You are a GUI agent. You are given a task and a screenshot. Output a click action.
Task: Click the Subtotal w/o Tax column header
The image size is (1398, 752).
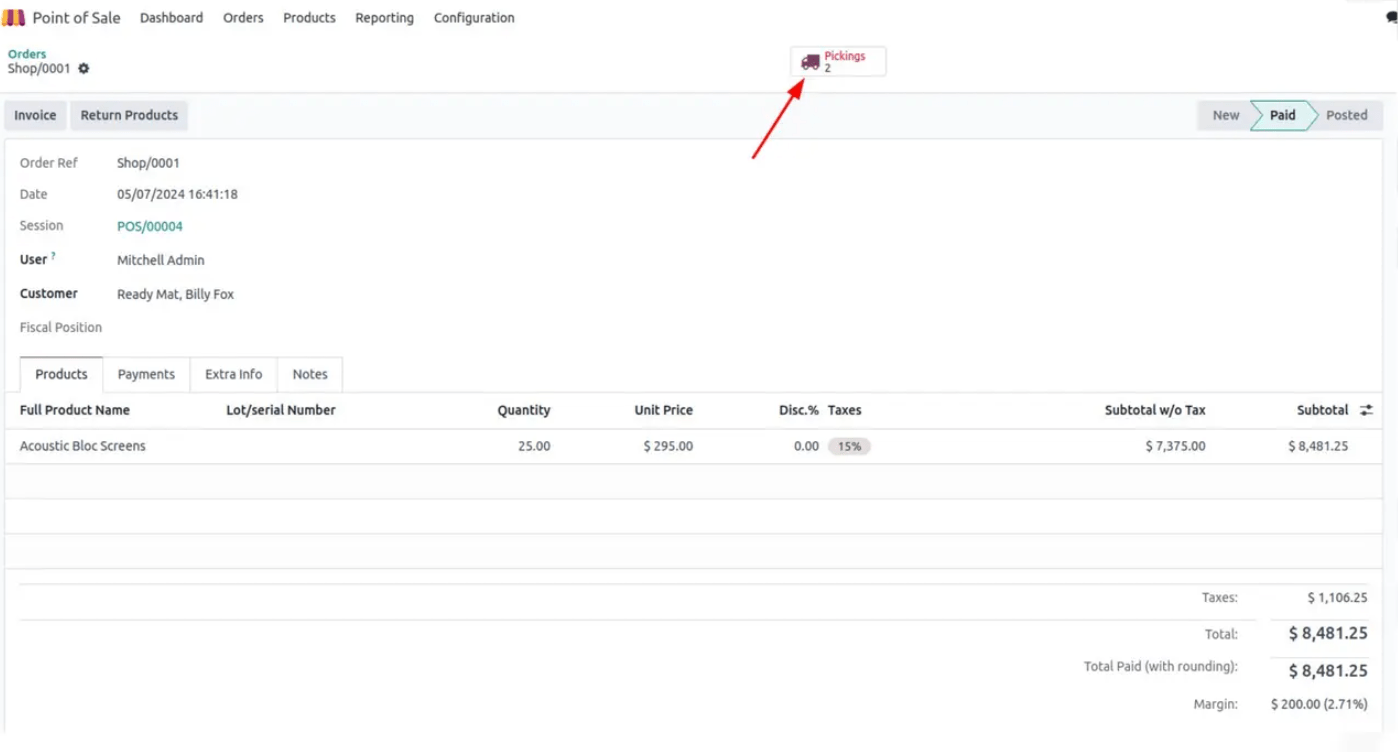1155,410
